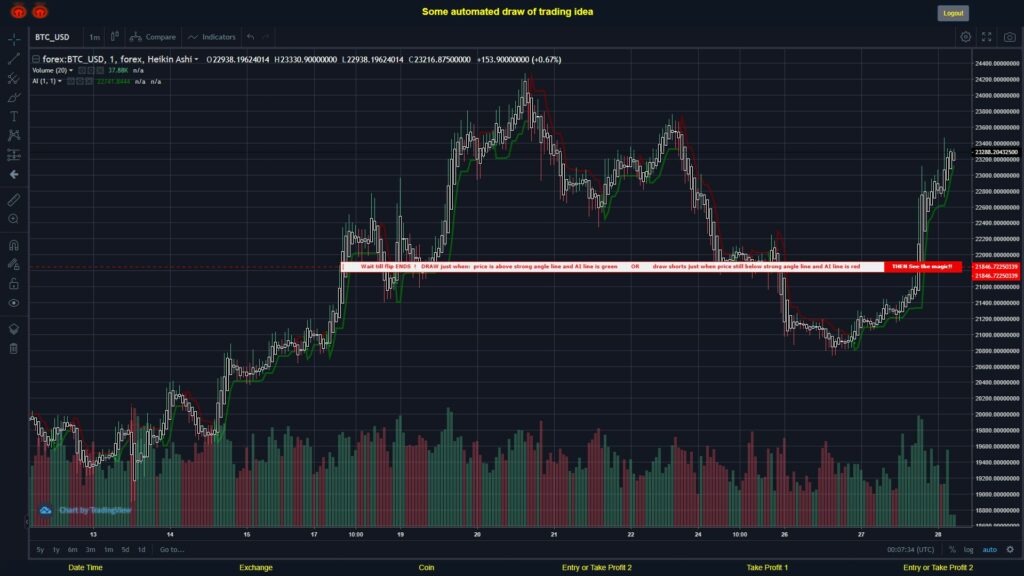Click the Go to... date button
Viewport: 1024px width, 576px height.
[172, 550]
